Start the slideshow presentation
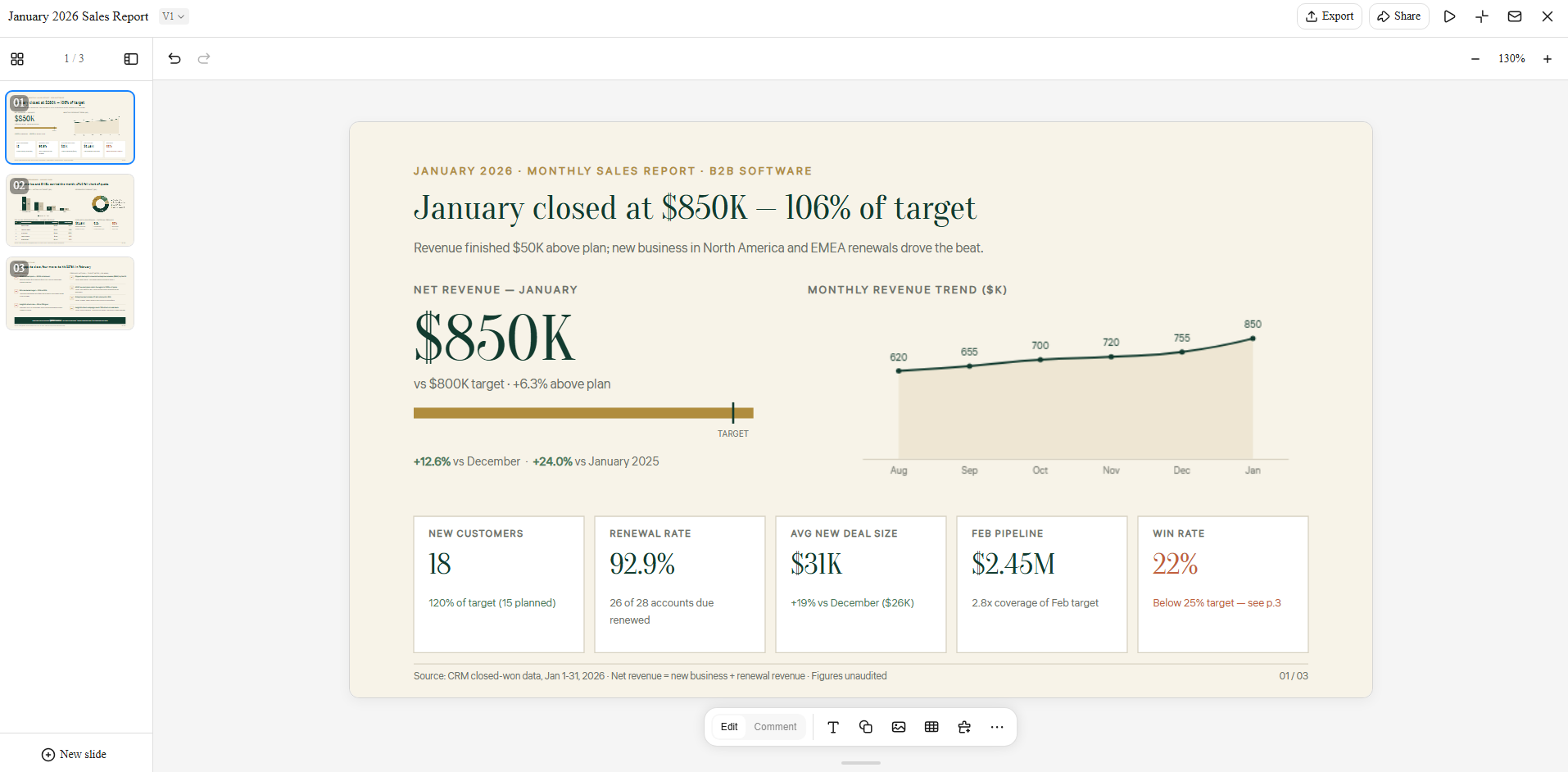The width and height of the screenshot is (1568, 772). pos(1449,16)
